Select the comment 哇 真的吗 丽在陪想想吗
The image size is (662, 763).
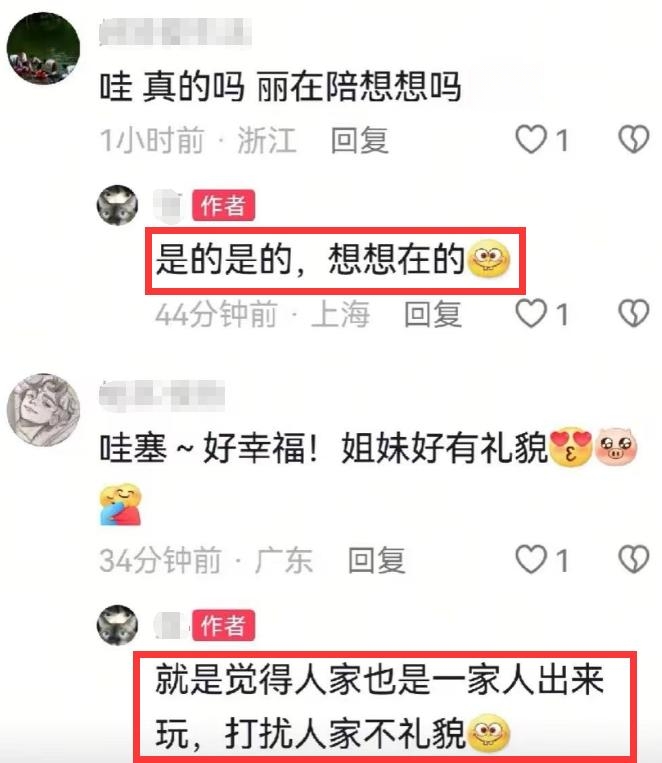coord(280,87)
